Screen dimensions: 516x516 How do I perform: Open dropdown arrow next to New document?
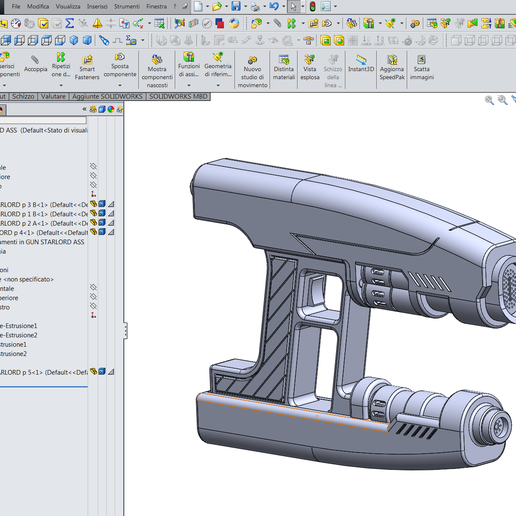[207, 6]
